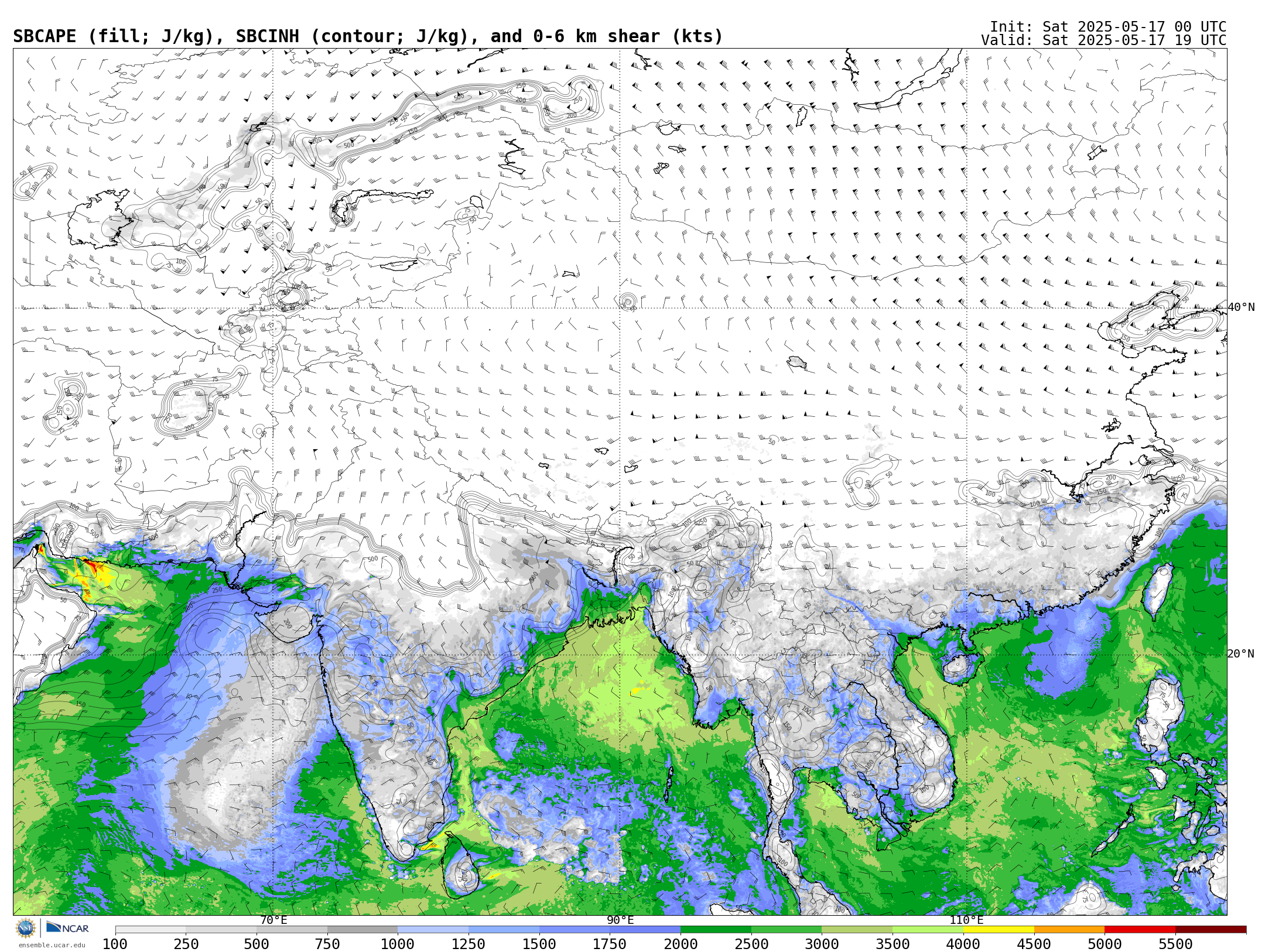Click the gray 250-500 colorbar swatch
1265x952 pixels.
coord(221,930)
